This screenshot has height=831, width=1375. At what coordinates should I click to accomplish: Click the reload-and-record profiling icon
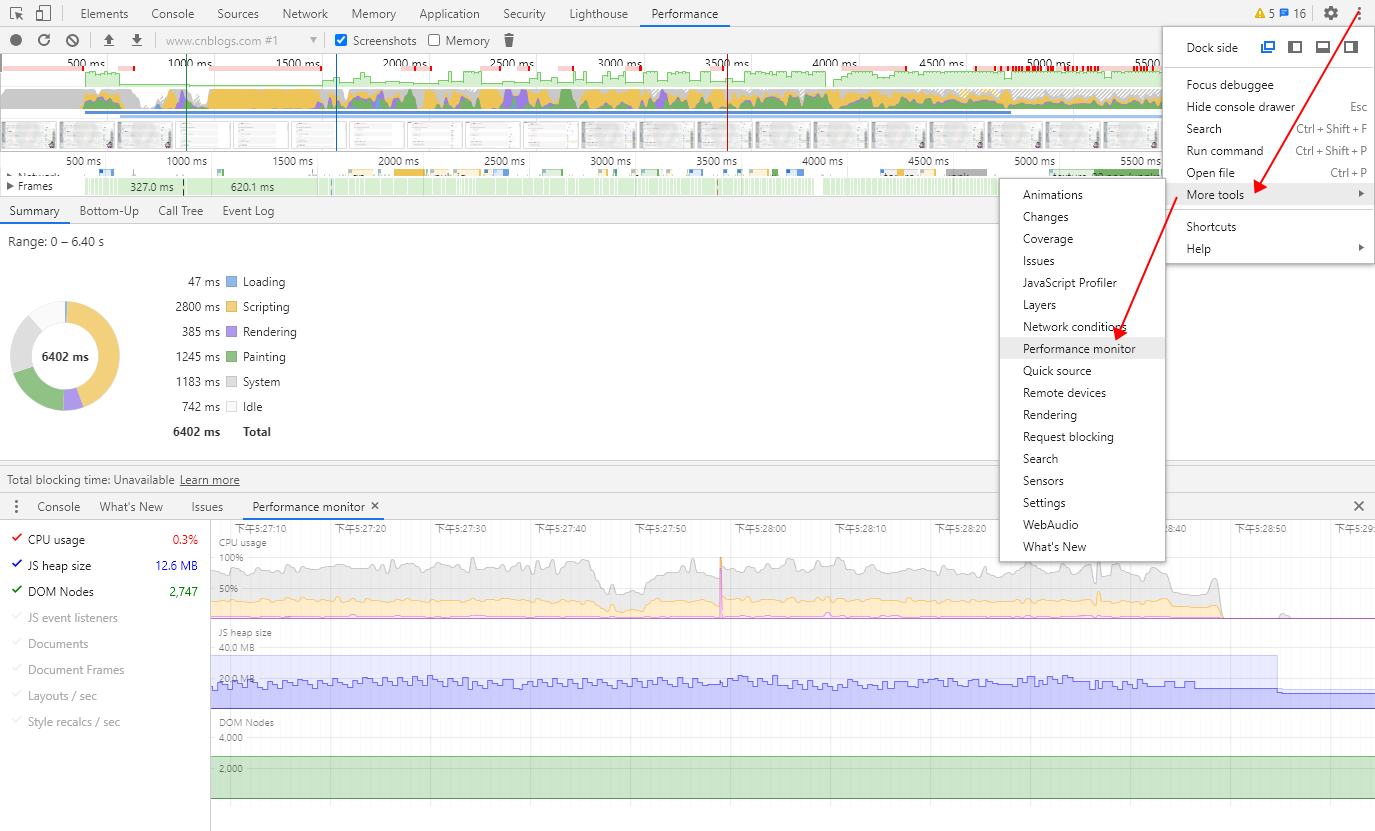tap(43, 40)
